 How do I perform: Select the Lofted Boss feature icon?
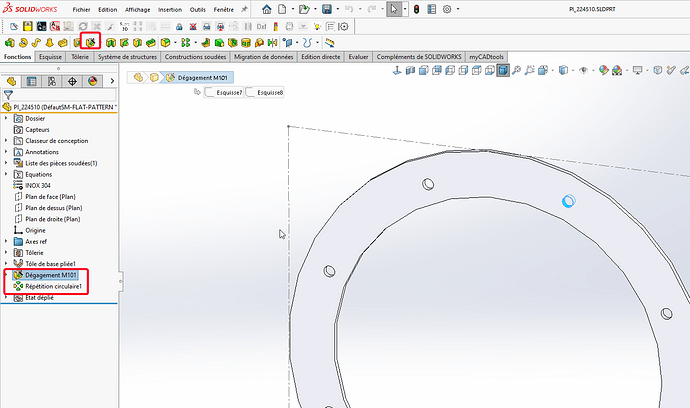[49, 43]
